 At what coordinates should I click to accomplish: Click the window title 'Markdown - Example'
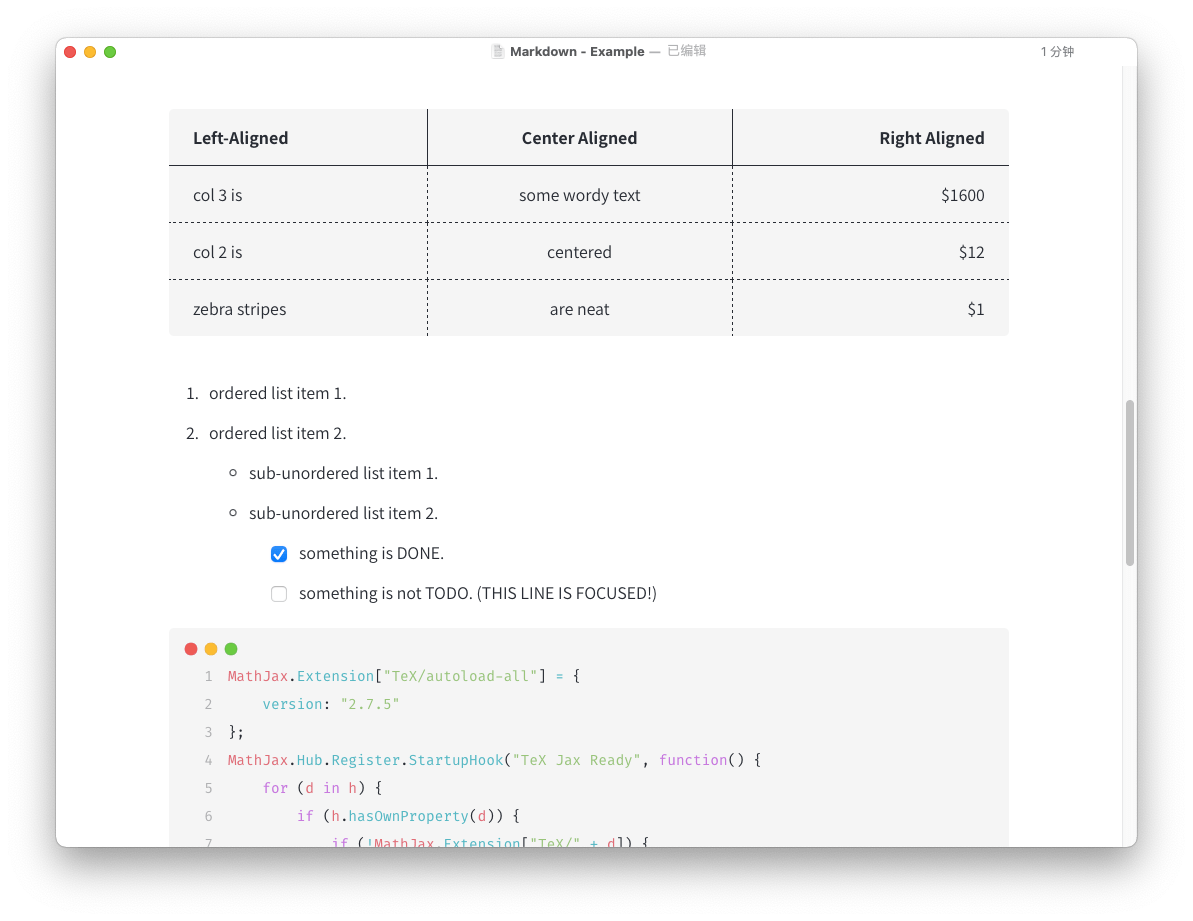[577, 52]
